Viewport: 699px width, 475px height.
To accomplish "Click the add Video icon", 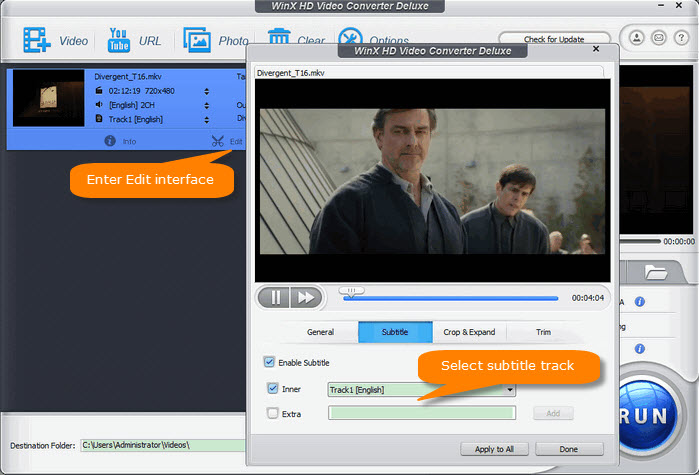I will [x=37, y=40].
